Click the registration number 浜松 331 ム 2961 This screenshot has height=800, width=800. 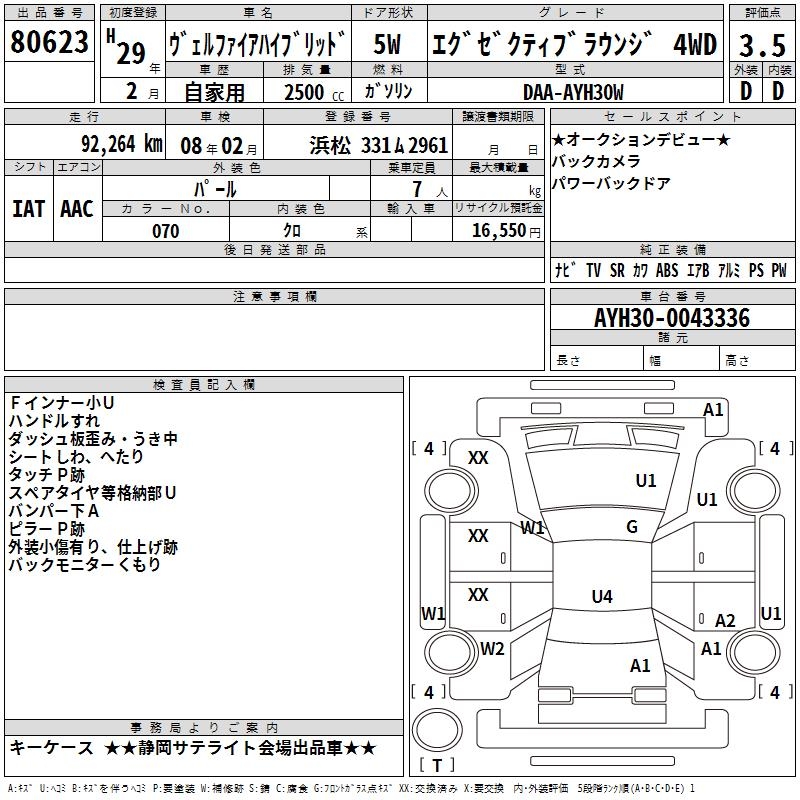tap(379, 146)
